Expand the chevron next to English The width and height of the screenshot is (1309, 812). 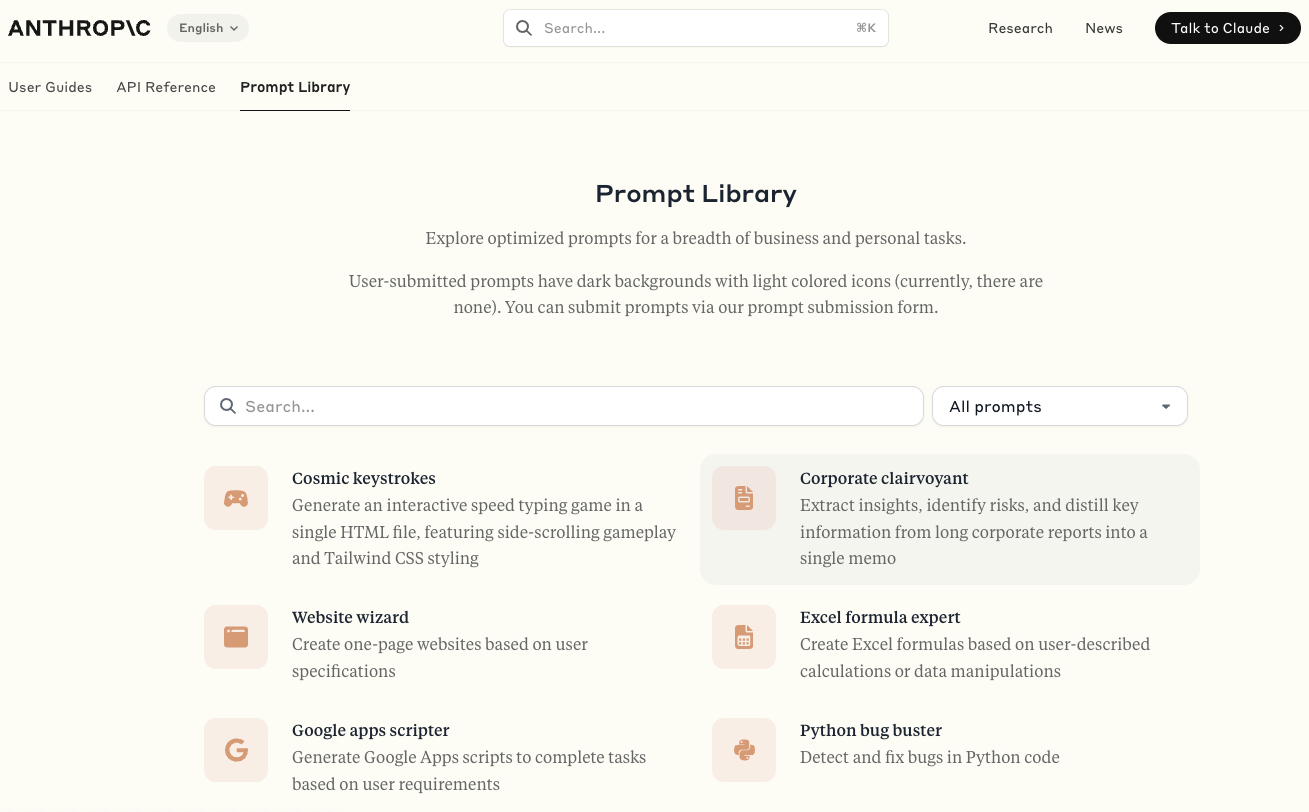click(234, 28)
